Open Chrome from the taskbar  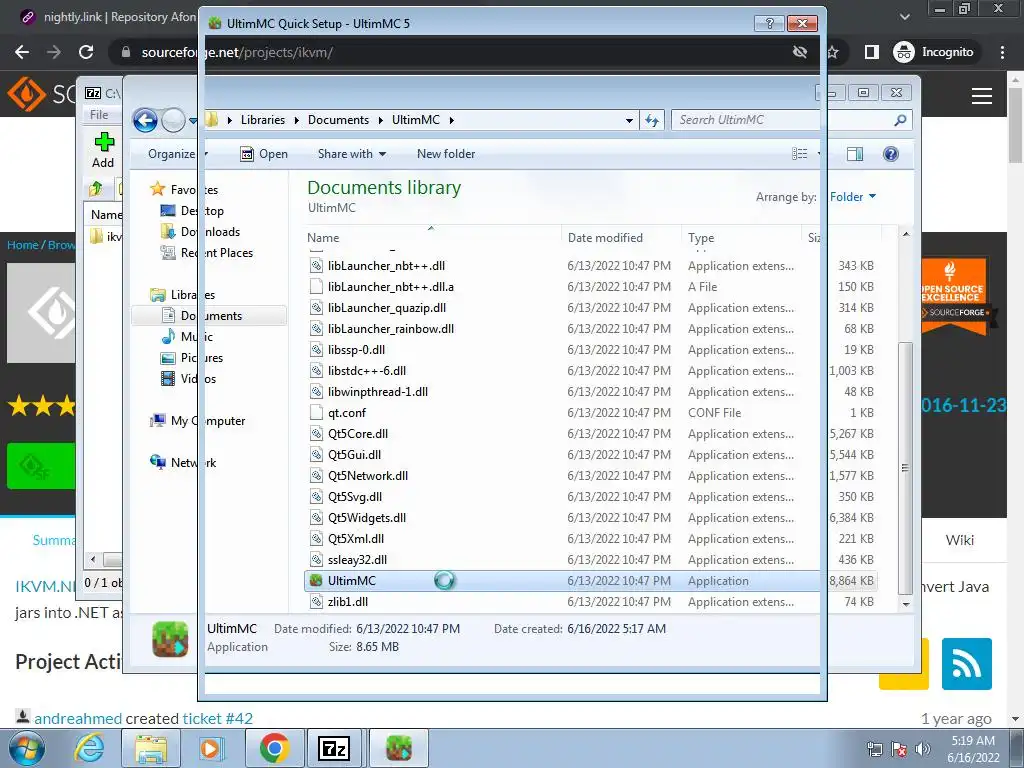(x=274, y=748)
